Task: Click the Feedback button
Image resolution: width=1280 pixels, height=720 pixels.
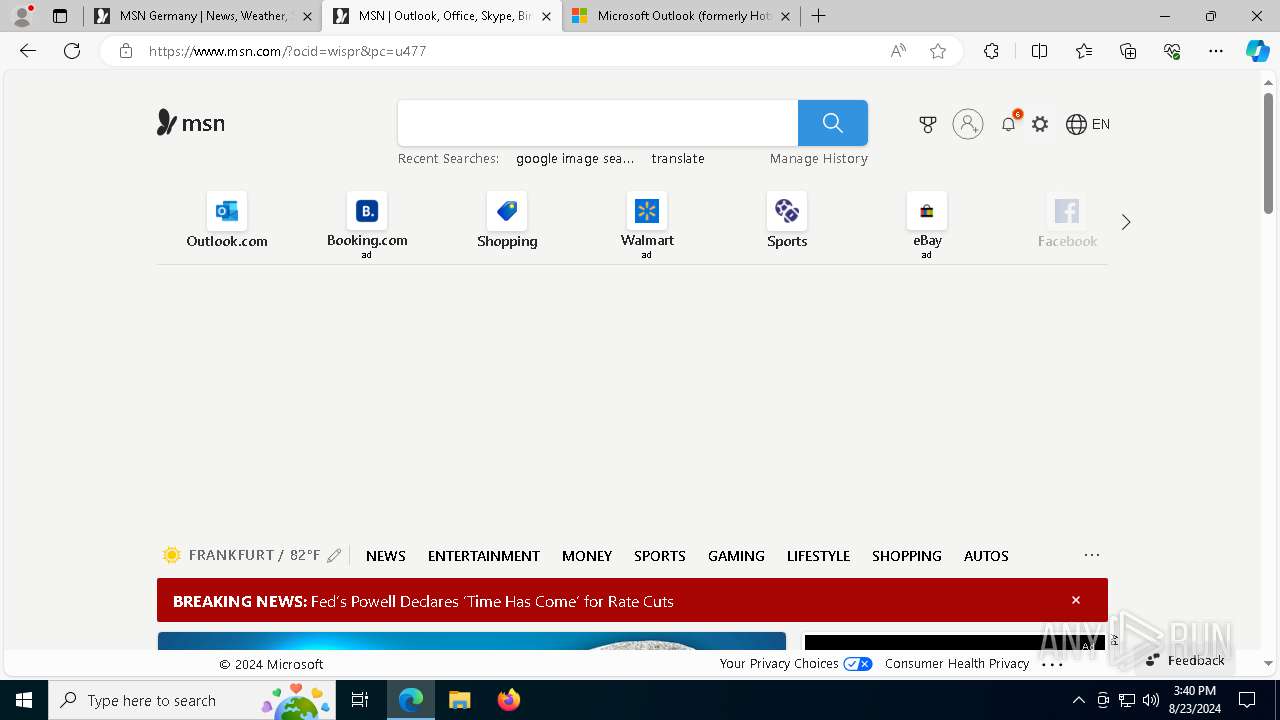Action: click(x=1185, y=660)
